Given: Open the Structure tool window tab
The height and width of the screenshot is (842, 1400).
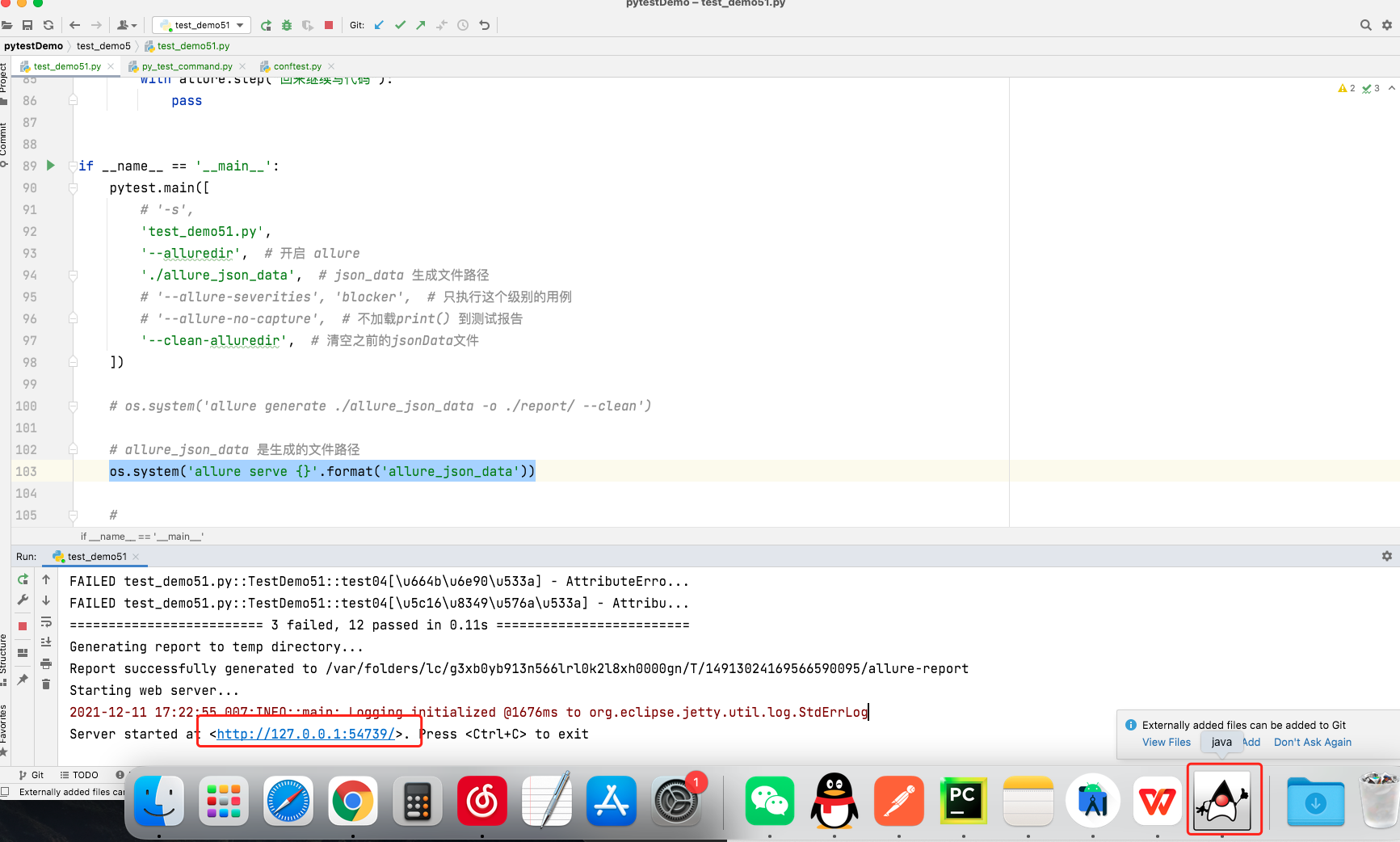Looking at the screenshot, I should (x=4, y=659).
